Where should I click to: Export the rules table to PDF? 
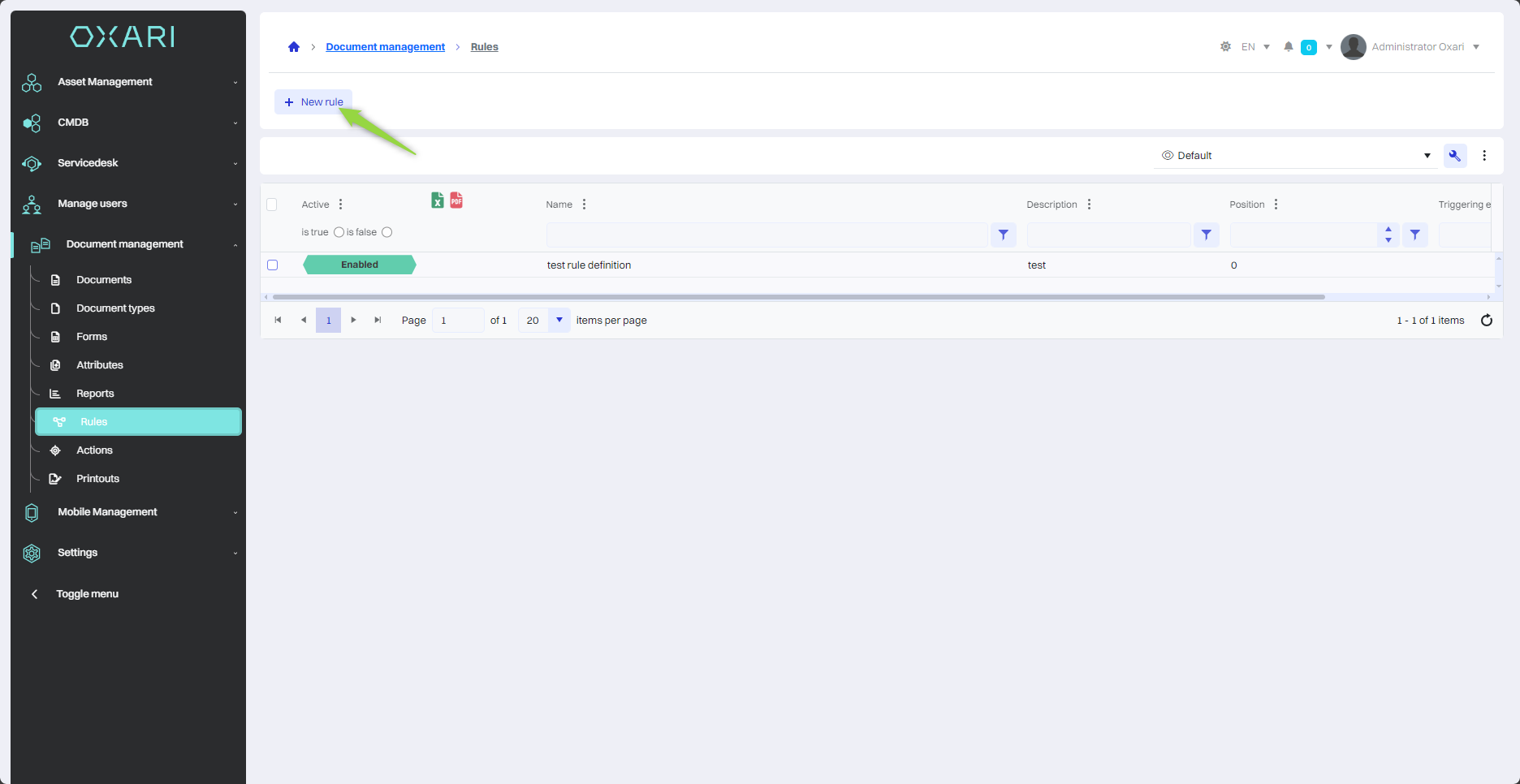456,200
